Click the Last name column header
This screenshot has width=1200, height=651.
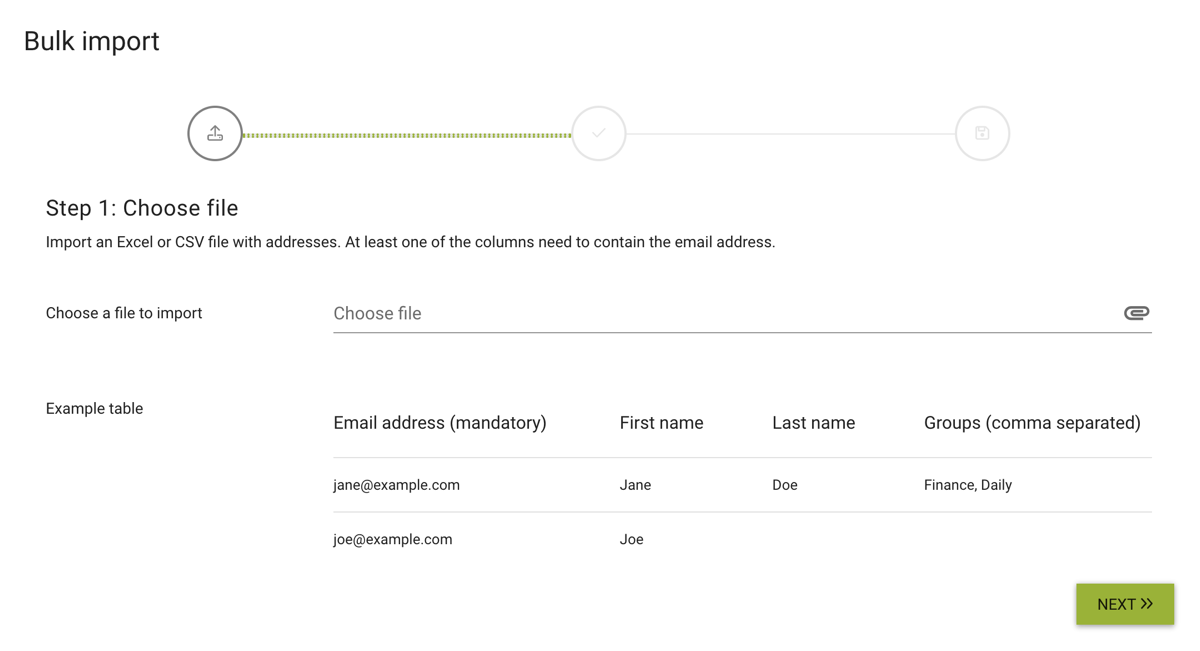coord(813,423)
